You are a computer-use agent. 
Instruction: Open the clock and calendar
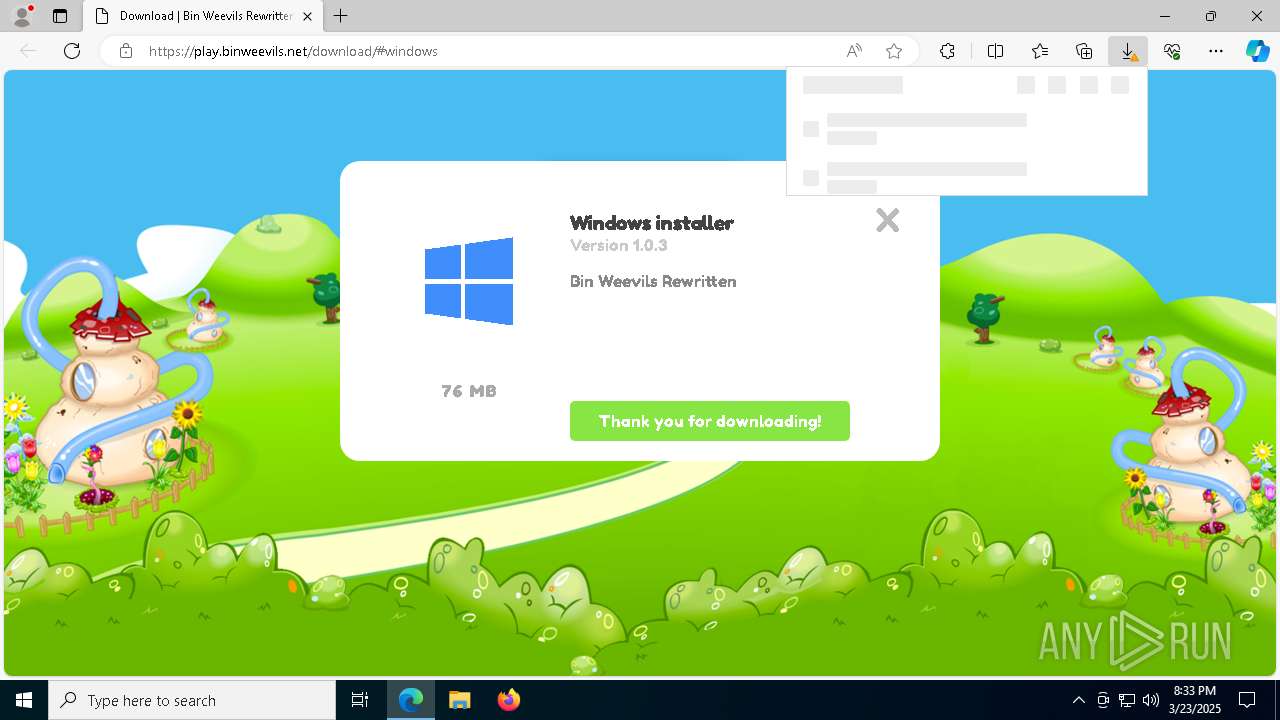[1194, 700]
